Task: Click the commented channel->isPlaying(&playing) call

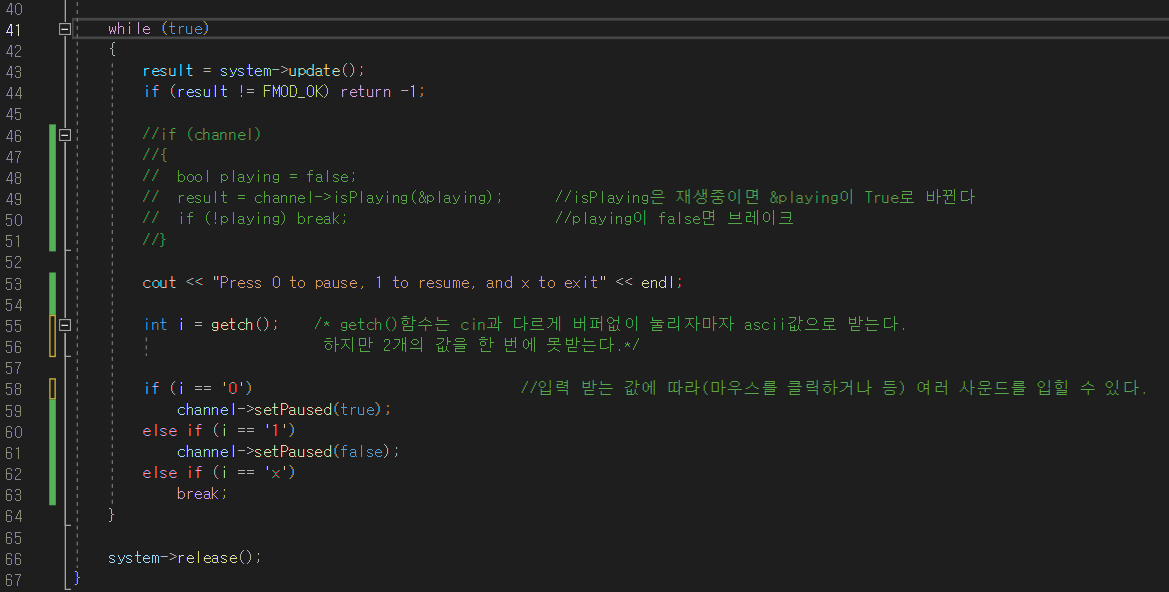Action: point(378,198)
